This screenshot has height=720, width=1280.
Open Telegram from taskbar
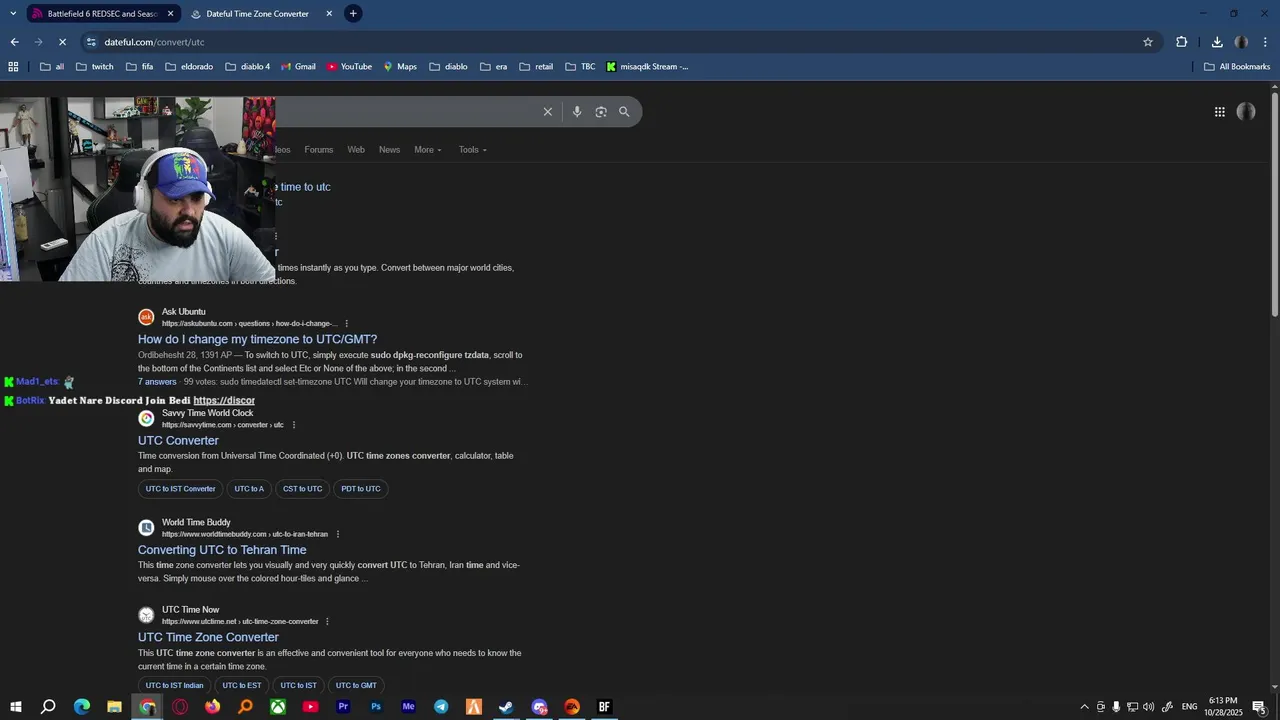(x=441, y=707)
